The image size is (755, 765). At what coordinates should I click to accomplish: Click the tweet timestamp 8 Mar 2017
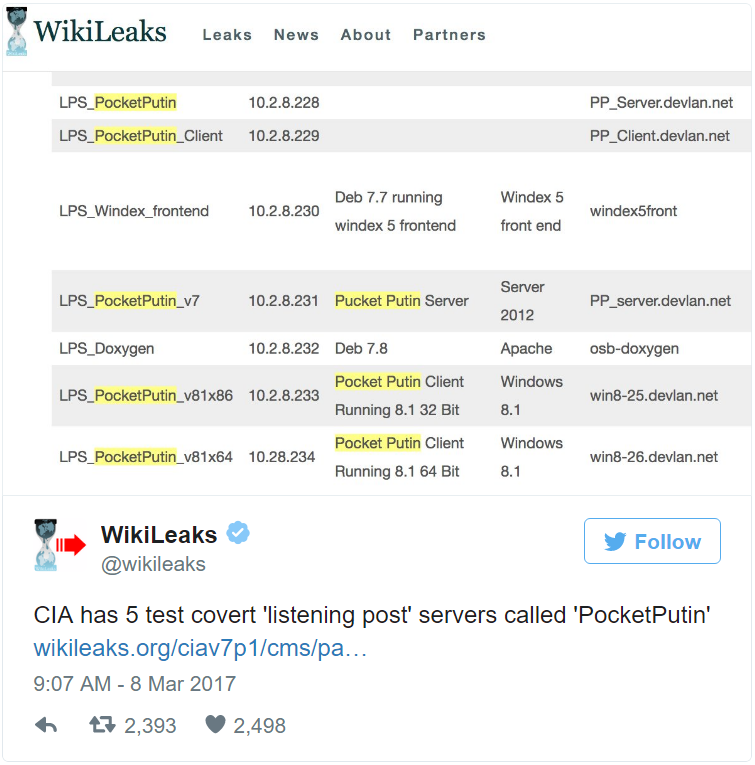click(x=135, y=685)
